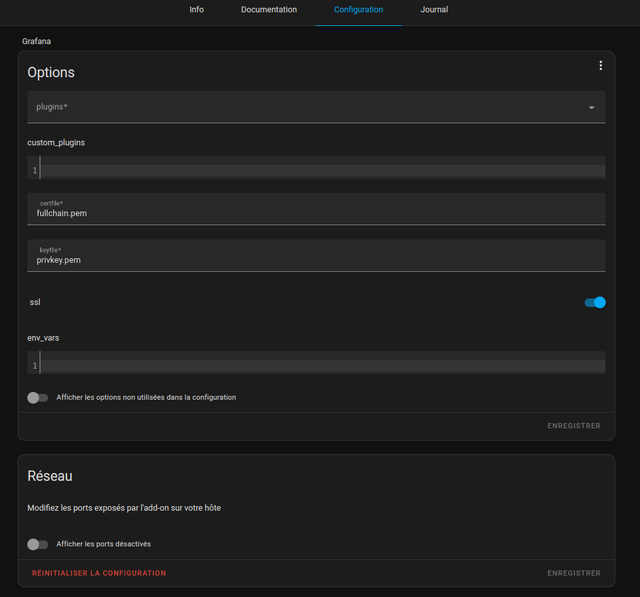Click line number 1 in env_vars editor
This screenshot has width=640, height=597.
click(35, 366)
